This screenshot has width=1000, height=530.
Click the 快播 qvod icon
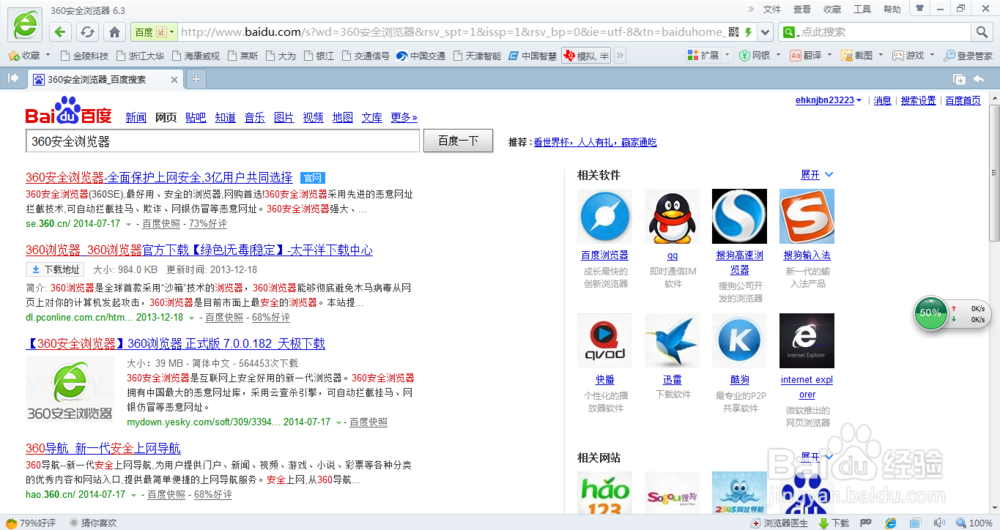605,341
